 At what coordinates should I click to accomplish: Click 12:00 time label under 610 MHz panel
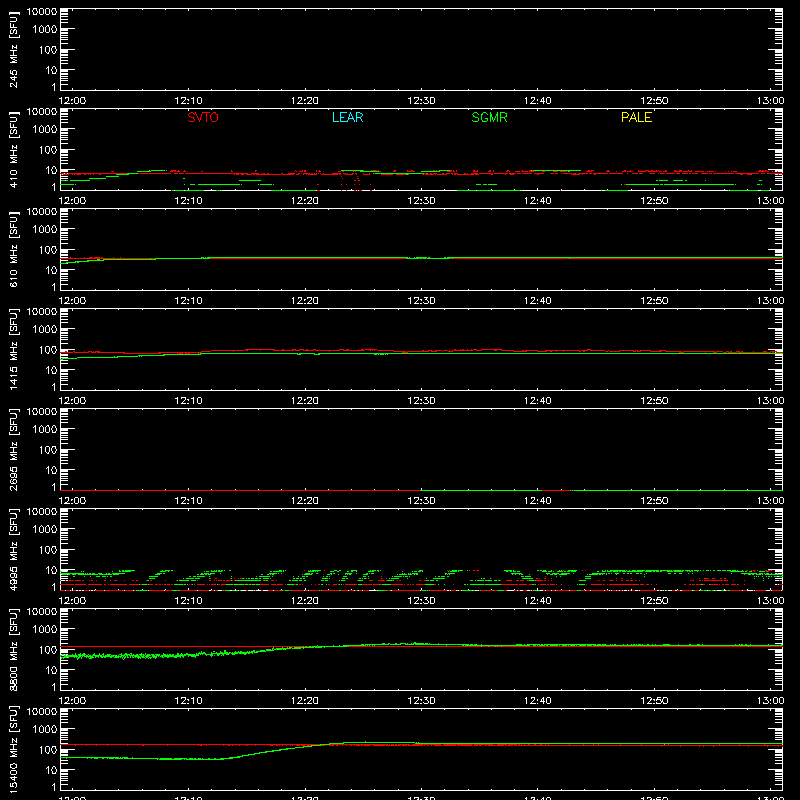click(72, 301)
